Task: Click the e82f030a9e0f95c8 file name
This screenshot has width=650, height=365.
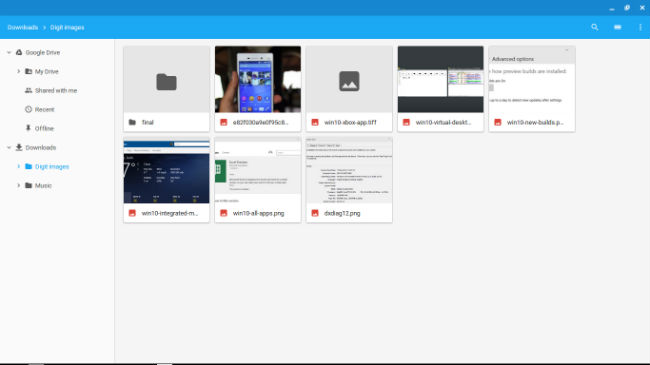Action: 260,122
